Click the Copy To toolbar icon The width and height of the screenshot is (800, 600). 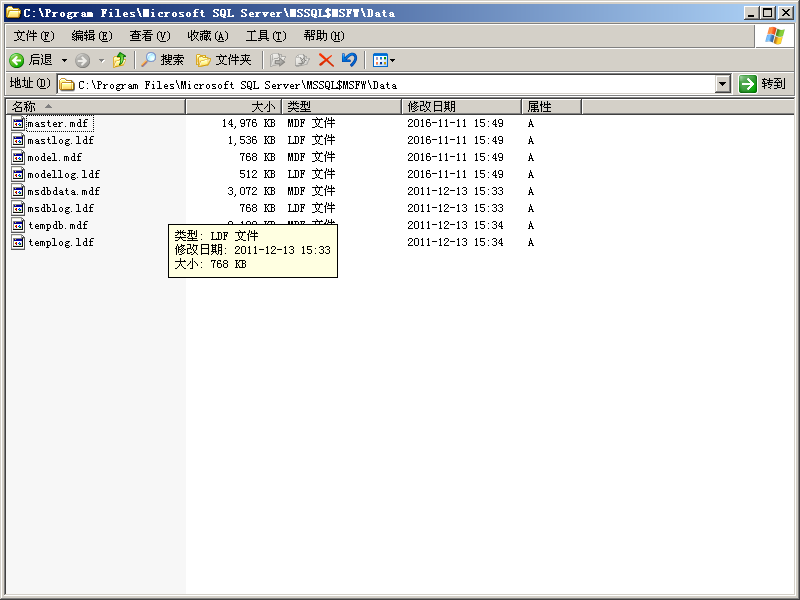[302, 60]
